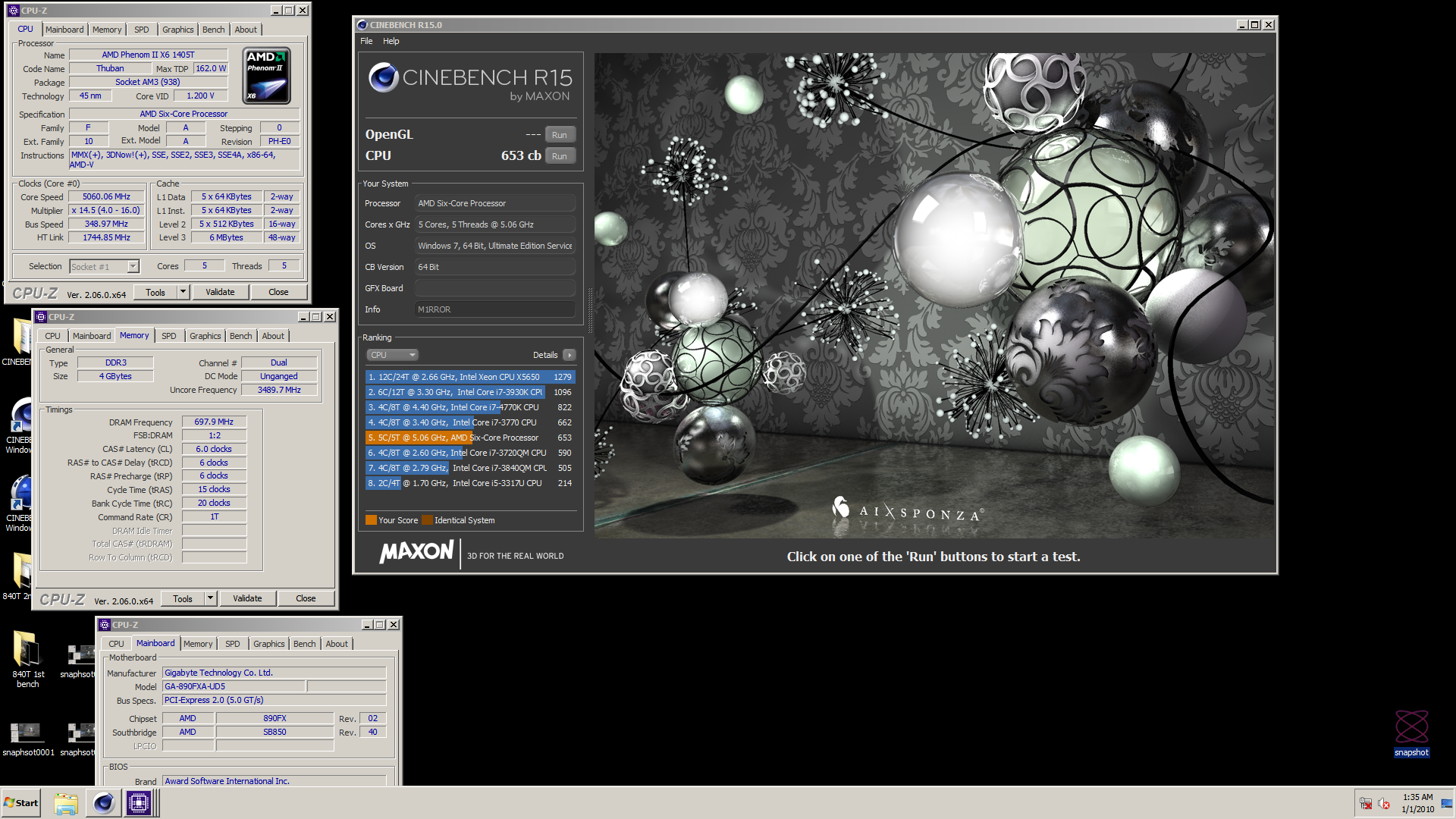The image size is (1456, 819).
Task: Switch to CPU tab in Memory CPU-Z window
Action: pos(52,336)
